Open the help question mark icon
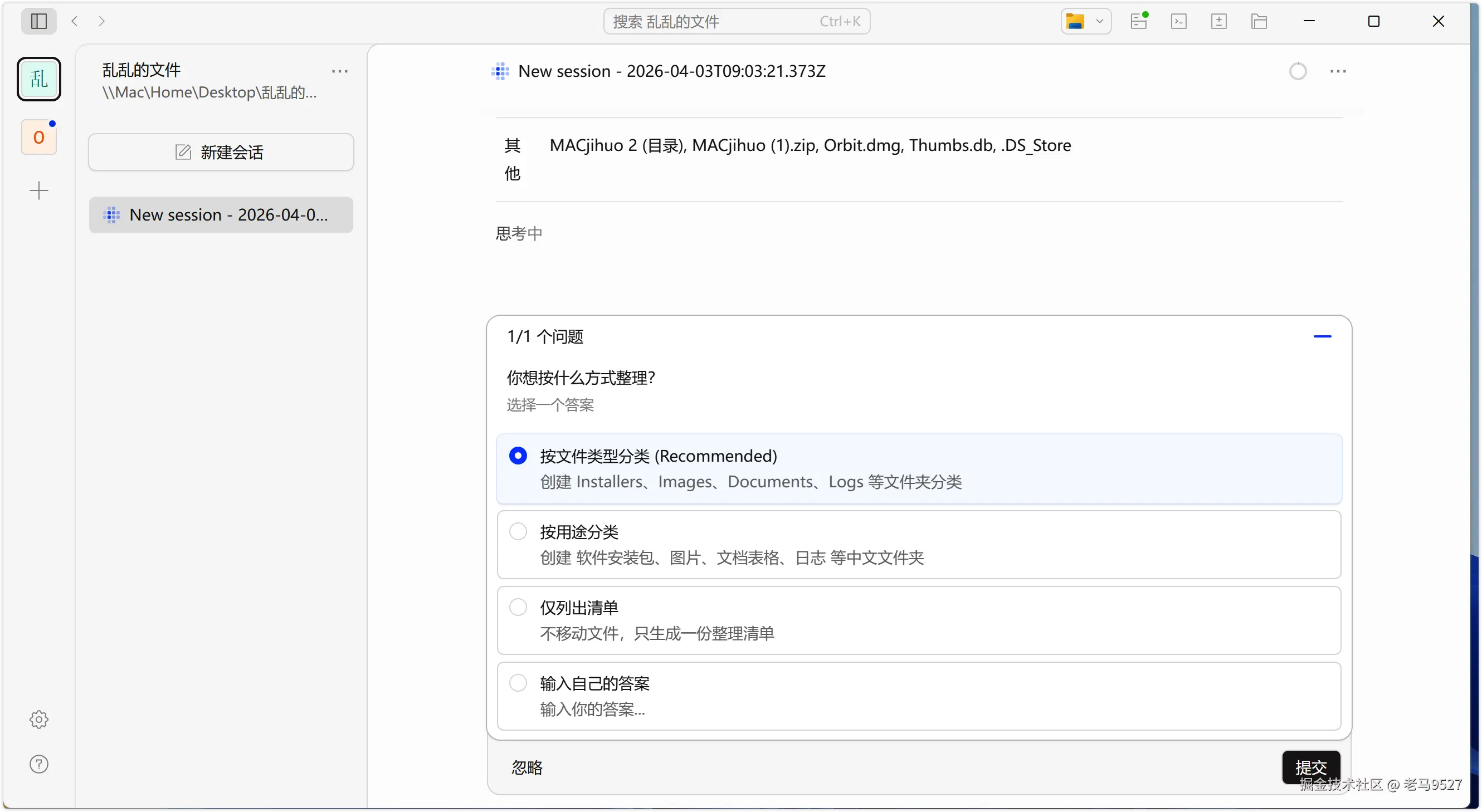Screen dimensions: 1482x812 point(38,764)
